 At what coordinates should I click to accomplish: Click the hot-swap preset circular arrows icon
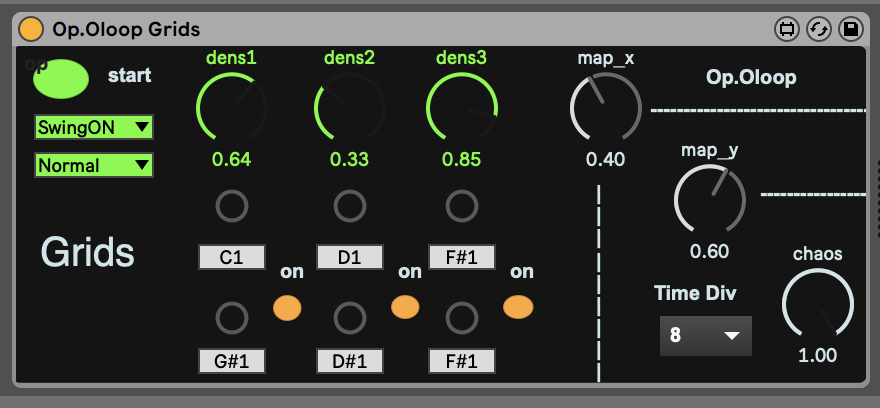819,30
